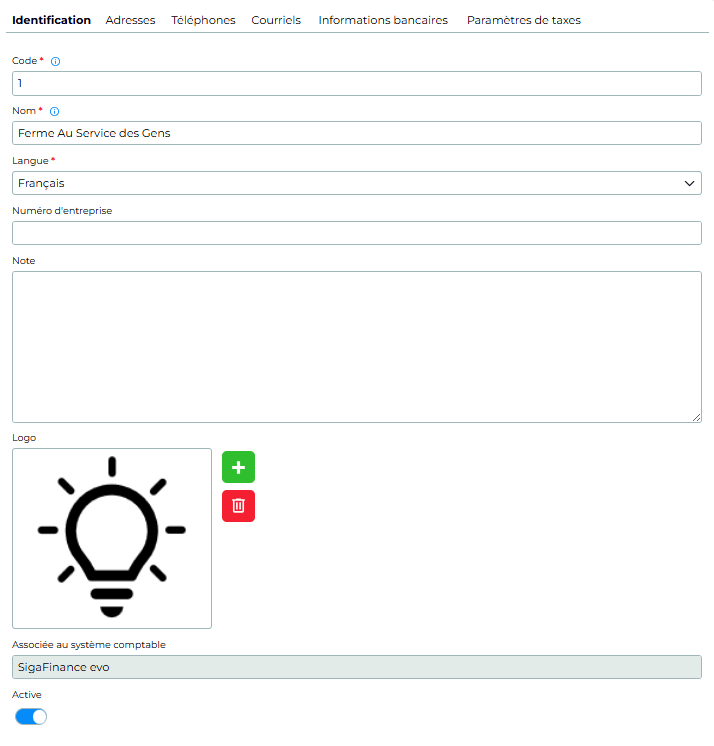714x746 pixels.
Task: View the Paramètres de taxes tab
Action: 524,20
